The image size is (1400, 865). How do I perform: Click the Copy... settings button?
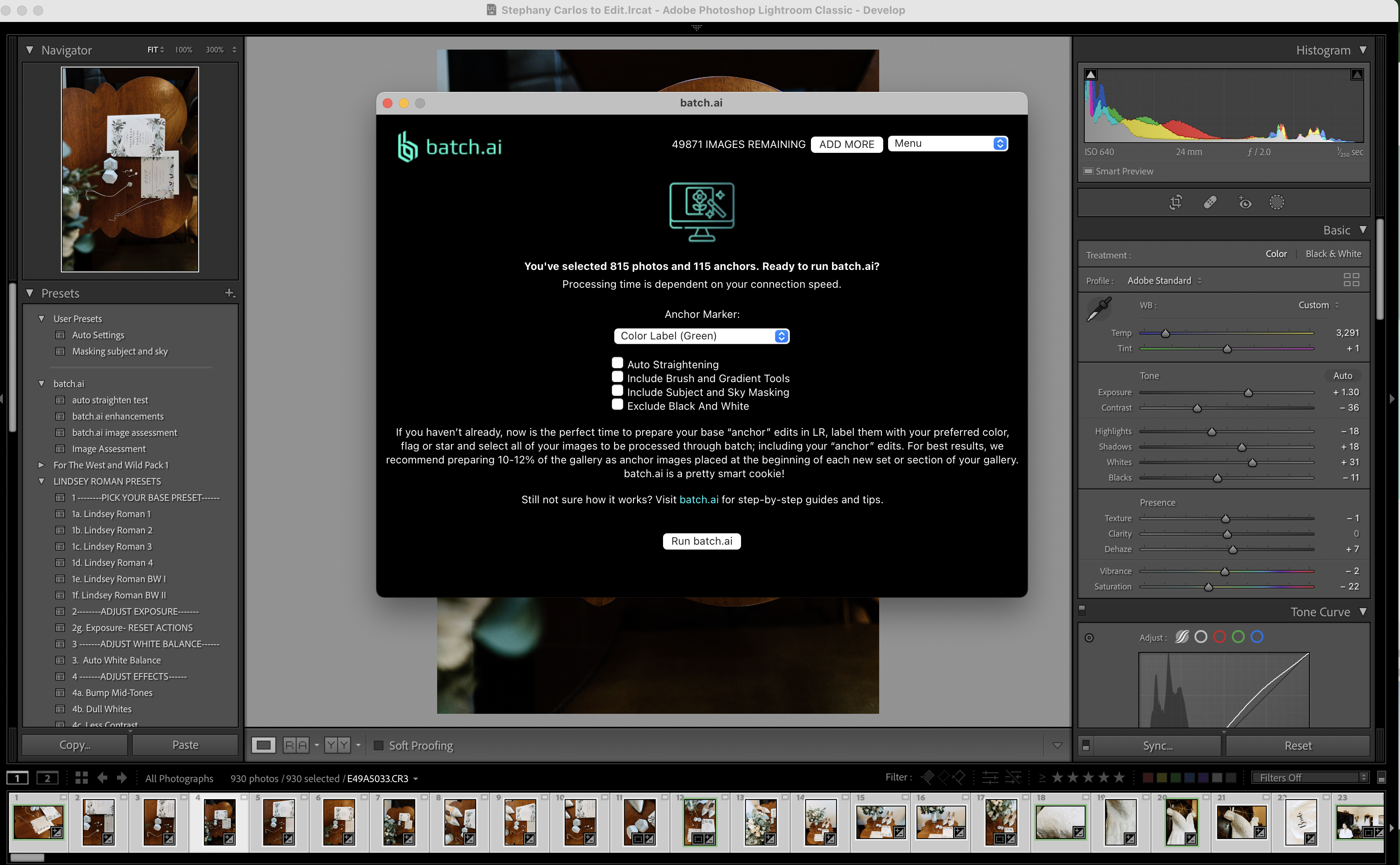[x=75, y=745]
